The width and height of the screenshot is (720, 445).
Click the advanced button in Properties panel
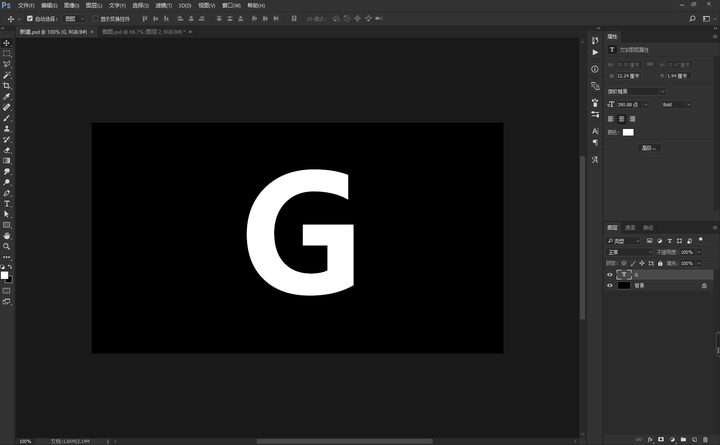click(x=649, y=148)
